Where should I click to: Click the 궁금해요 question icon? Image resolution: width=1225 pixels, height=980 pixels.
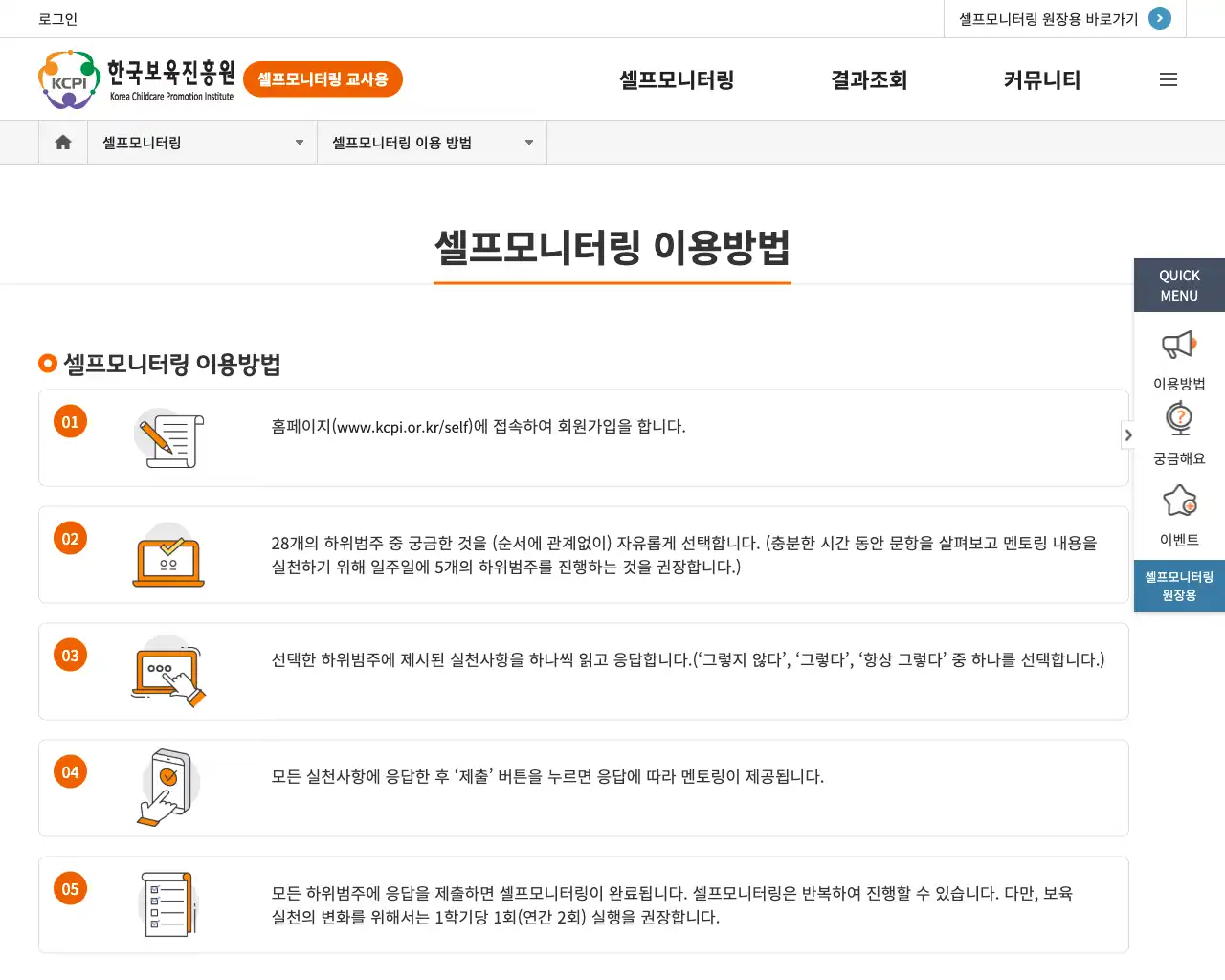point(1179,419)
